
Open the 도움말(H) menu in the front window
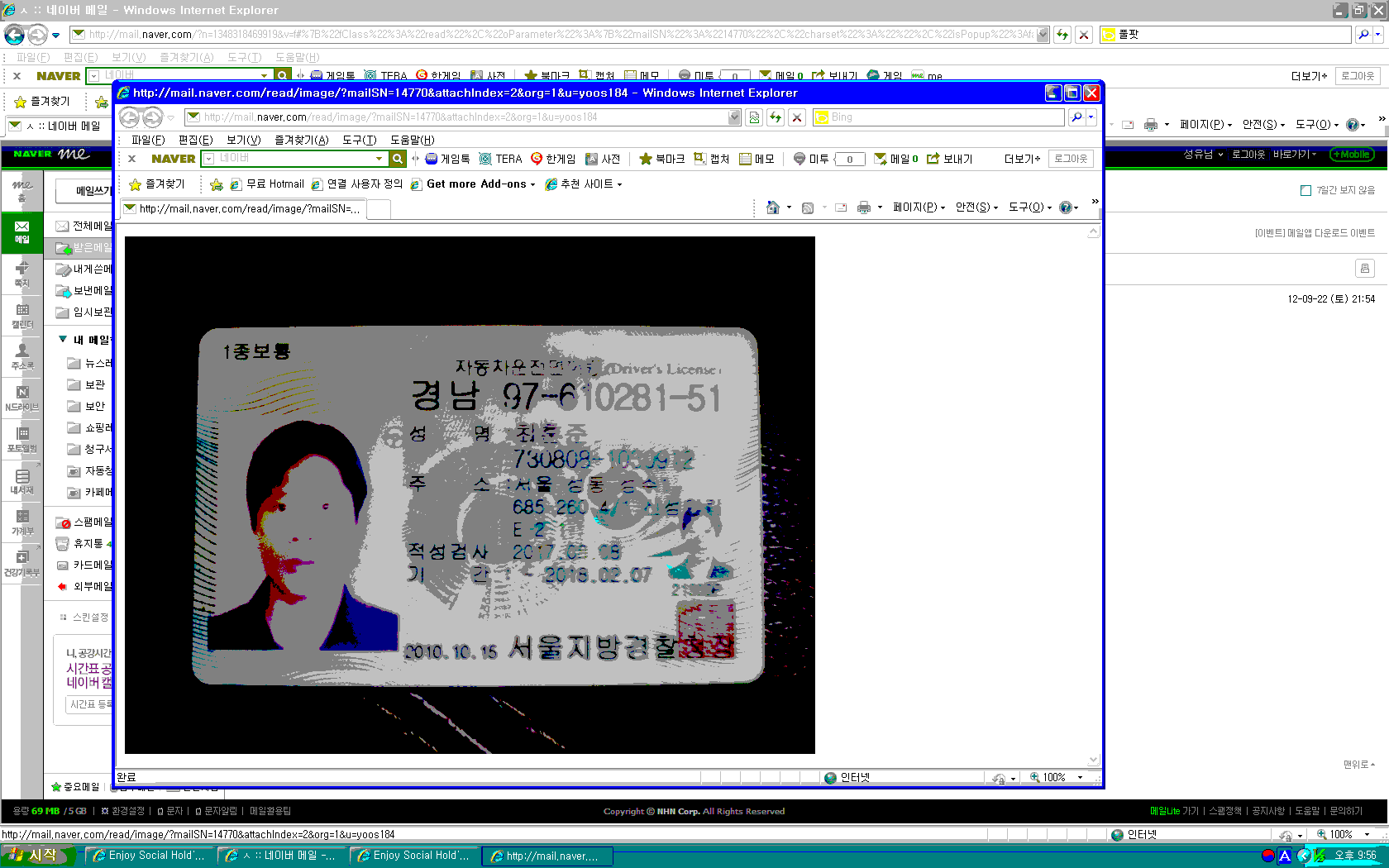tap(413, 140)
